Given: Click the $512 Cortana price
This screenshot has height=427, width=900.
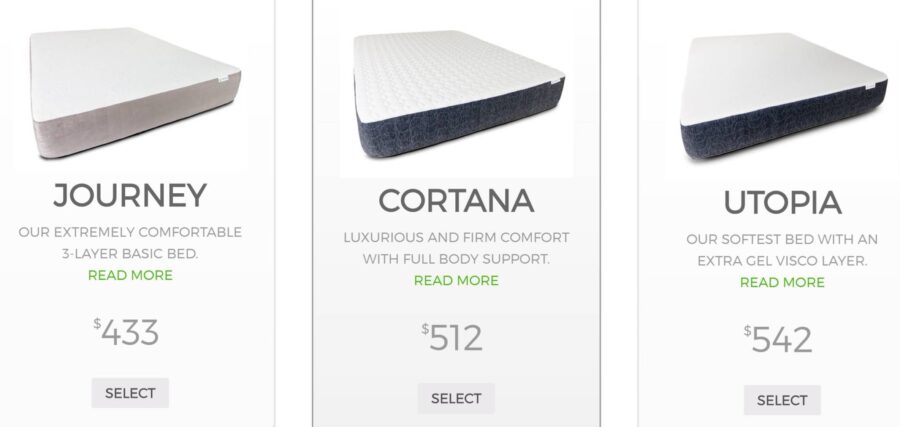Looking at the screenshot, I should (x=452, y=338).
